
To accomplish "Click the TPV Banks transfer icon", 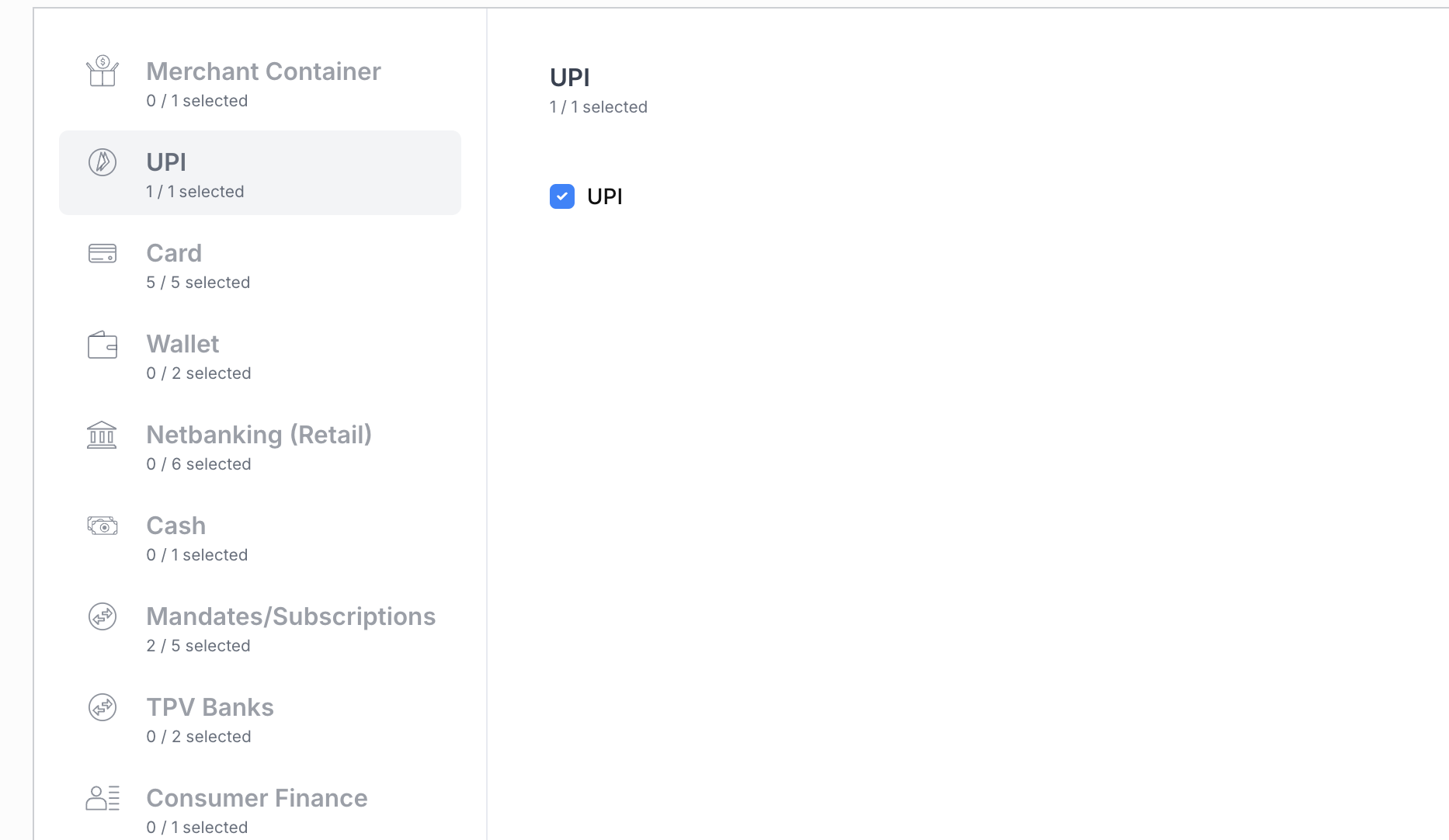I will (x=102, y=706).
